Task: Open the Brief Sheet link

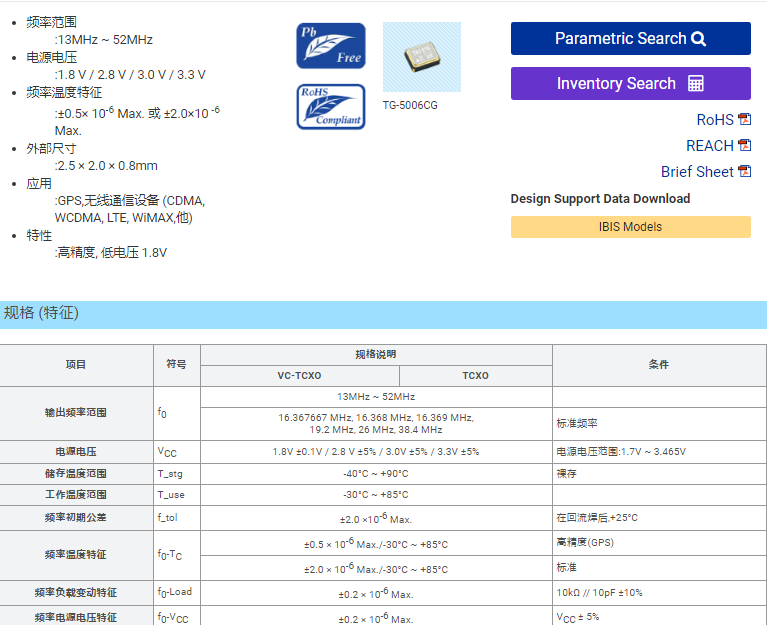Action: pyautogui.click(x=697, y=172)
